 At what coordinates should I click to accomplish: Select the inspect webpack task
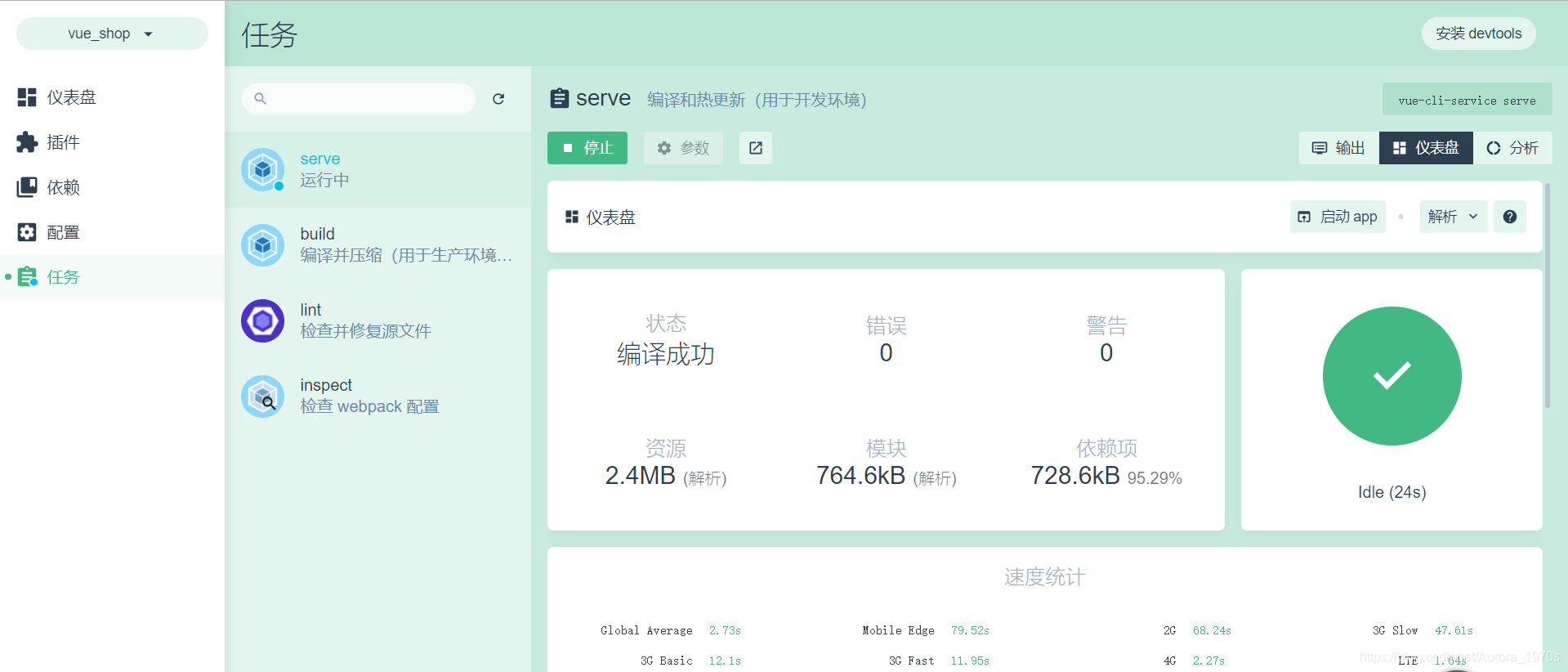coord(377,396)
